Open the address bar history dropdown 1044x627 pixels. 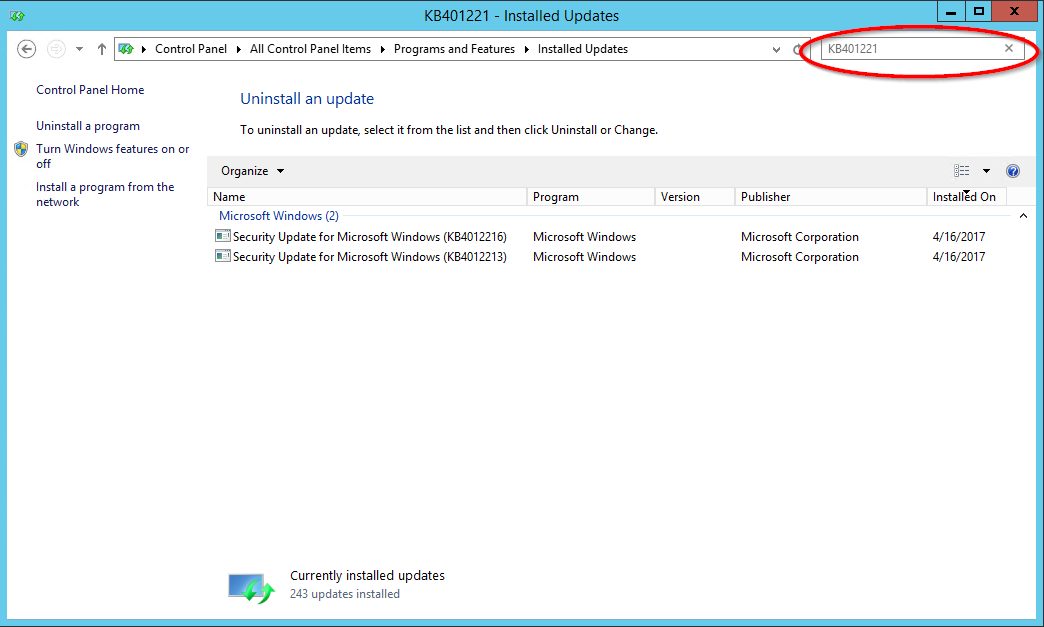(x=776, y=50)
